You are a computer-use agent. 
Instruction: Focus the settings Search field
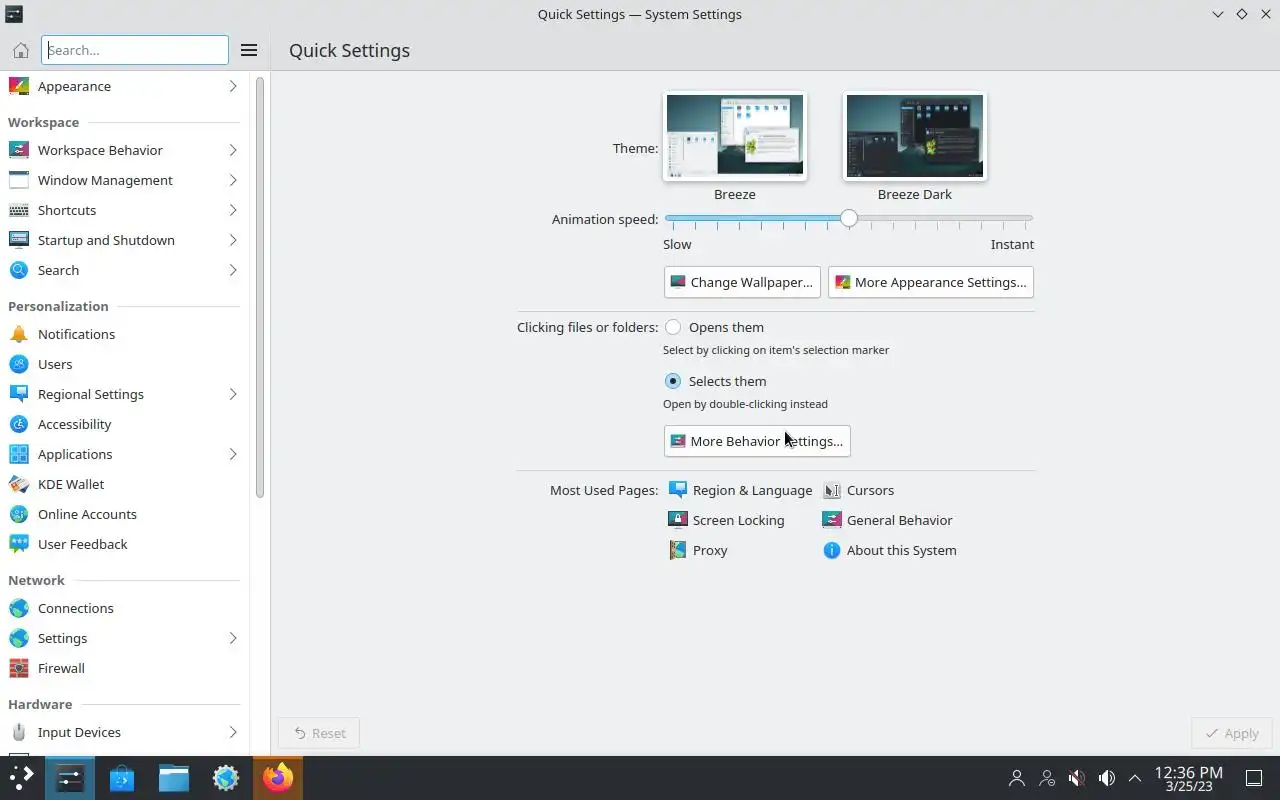click(x=135, y=50)
